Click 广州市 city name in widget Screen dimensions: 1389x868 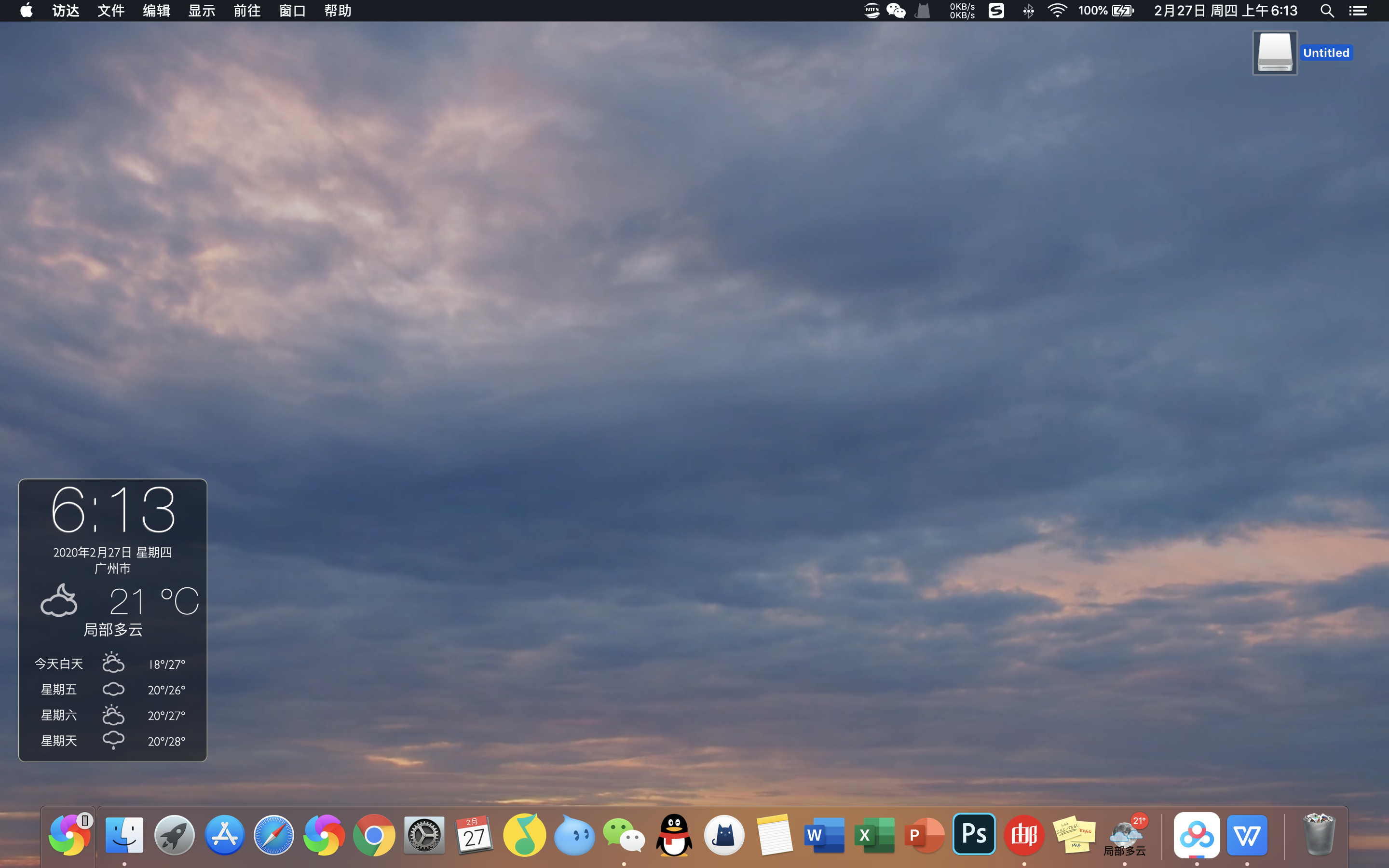click(112, 569)
